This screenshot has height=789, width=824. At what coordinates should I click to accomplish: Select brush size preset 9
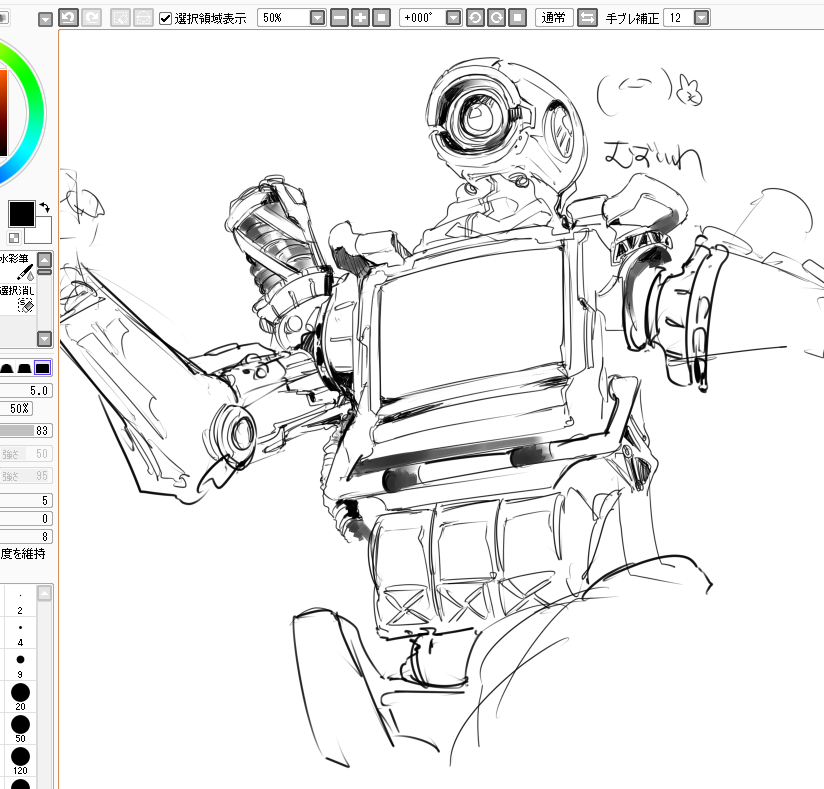[x=20, y=666]
